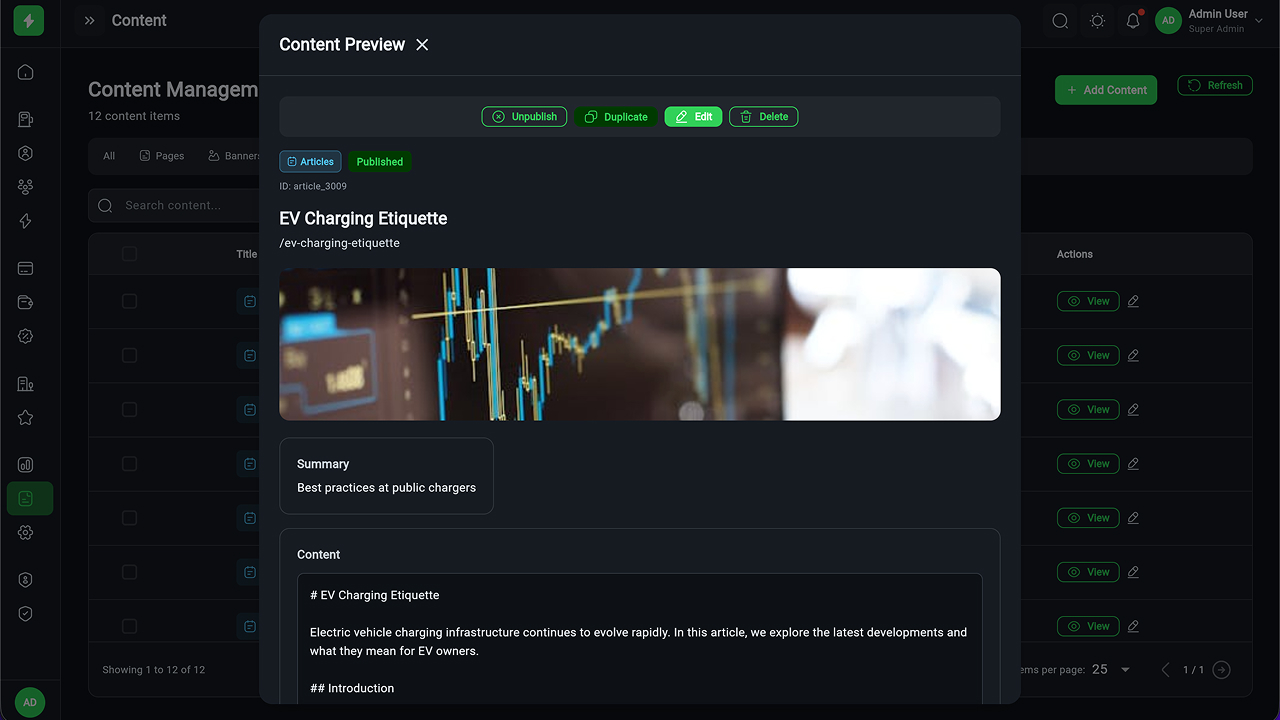1280x720 pixels.
Task: Click the Actions column header
Action: (1075, 254)
